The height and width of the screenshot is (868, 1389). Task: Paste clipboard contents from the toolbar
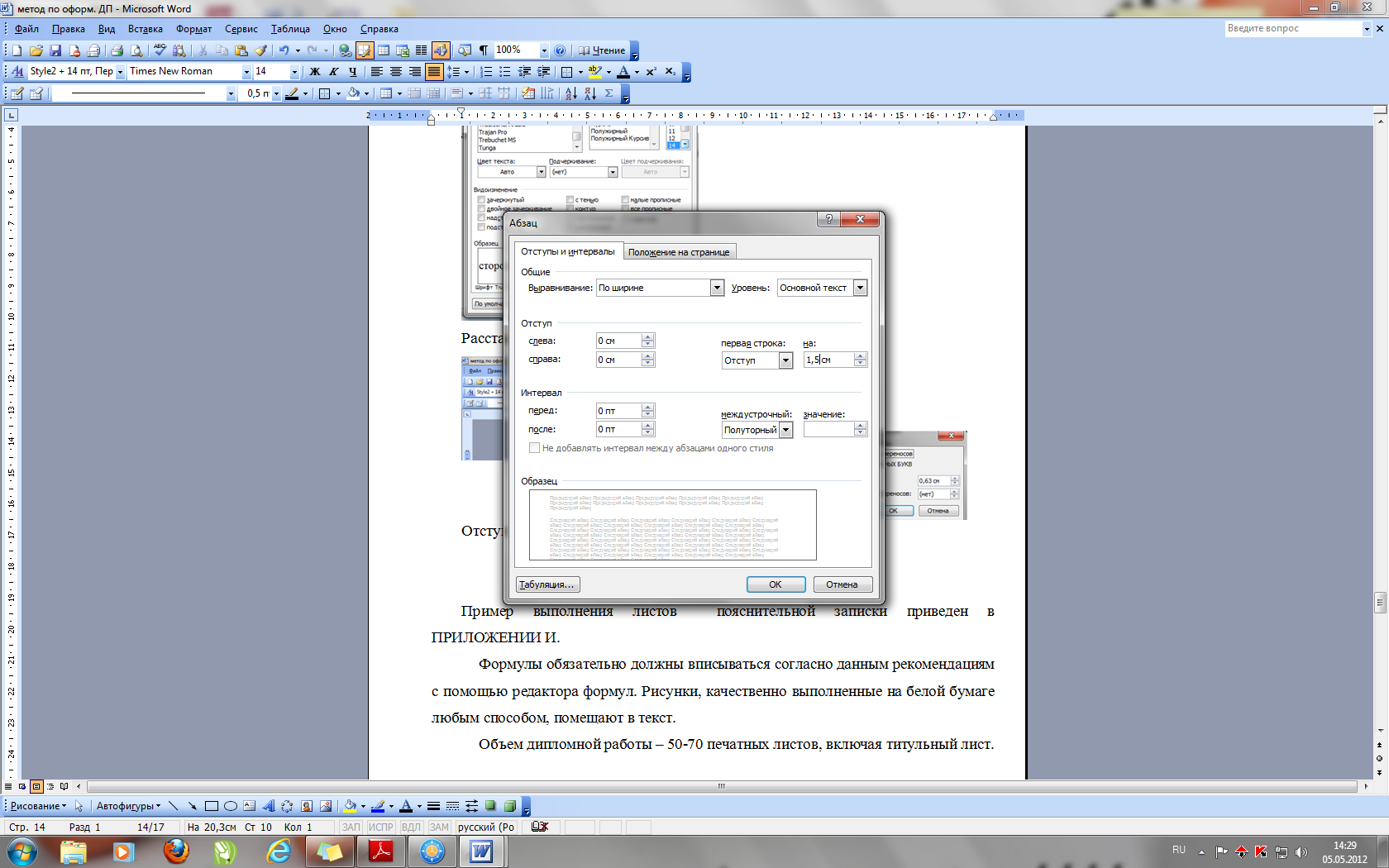click(241, 50)
